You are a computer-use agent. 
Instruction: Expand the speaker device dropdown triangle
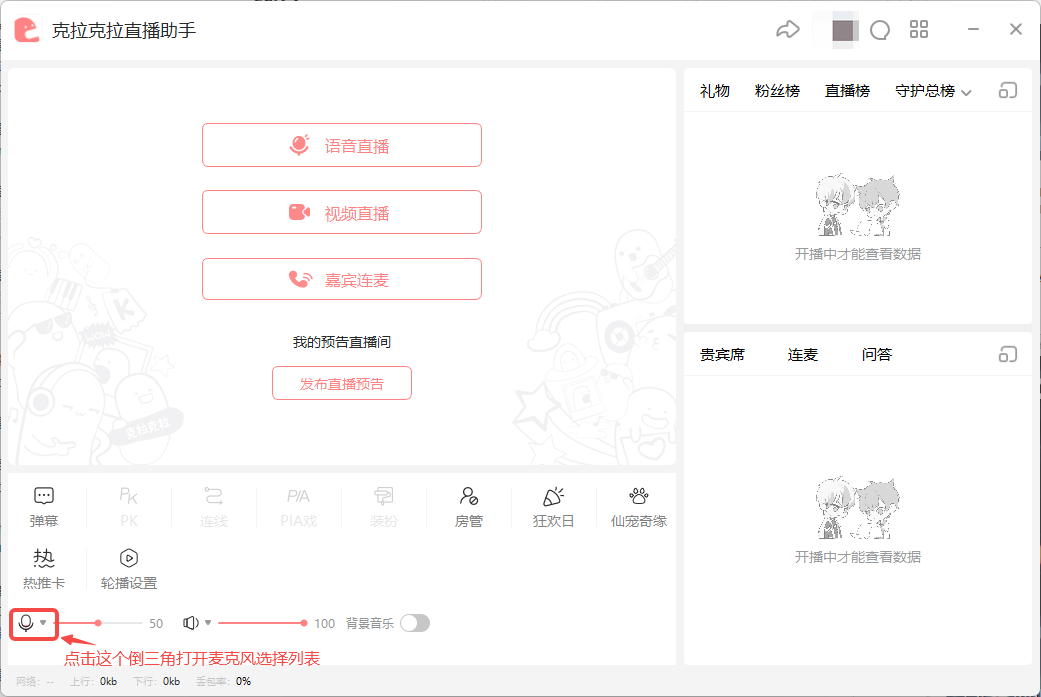point(208,623)
